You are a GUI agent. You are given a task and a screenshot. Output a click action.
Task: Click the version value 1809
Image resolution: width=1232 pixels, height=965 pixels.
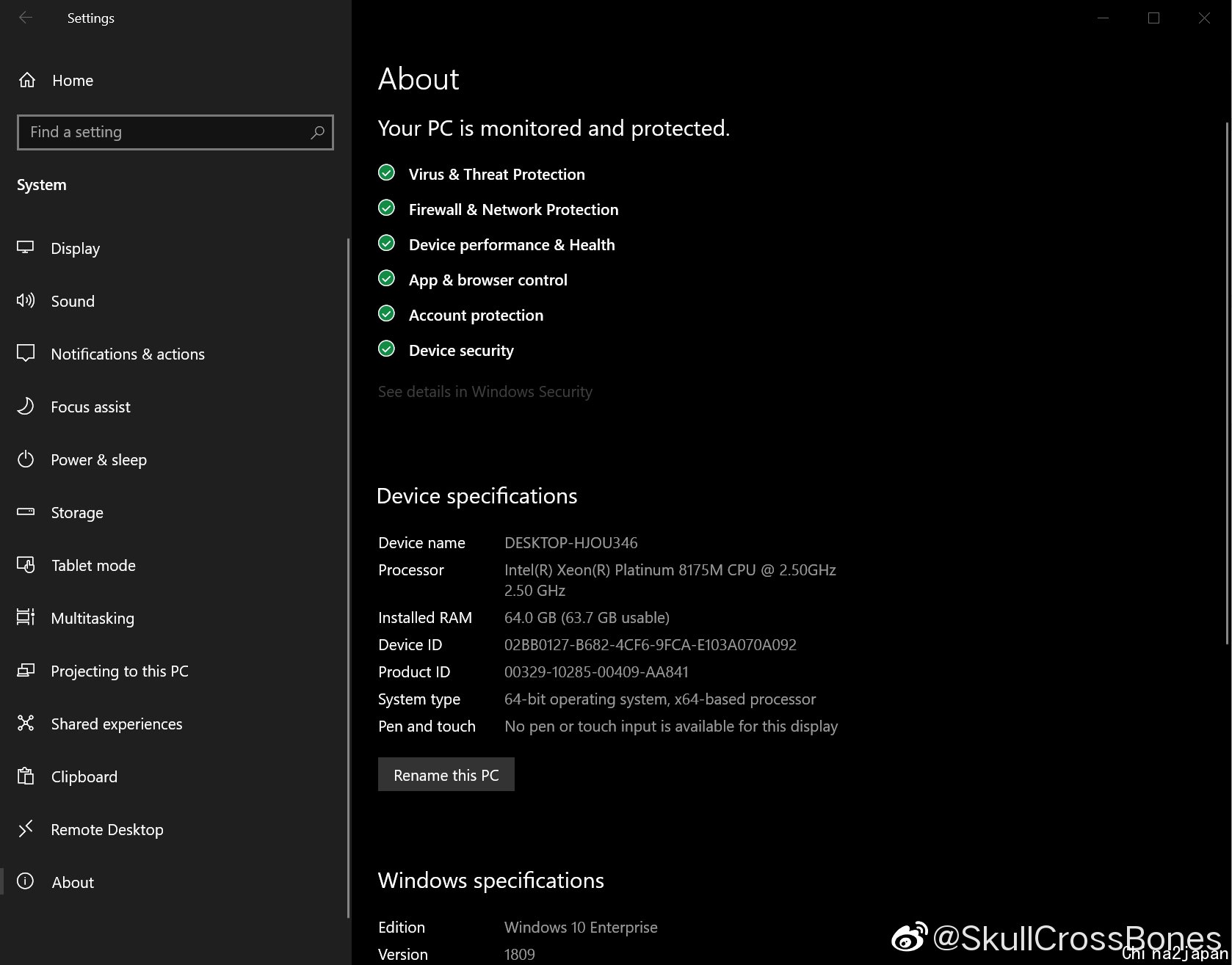coord(519,955)
